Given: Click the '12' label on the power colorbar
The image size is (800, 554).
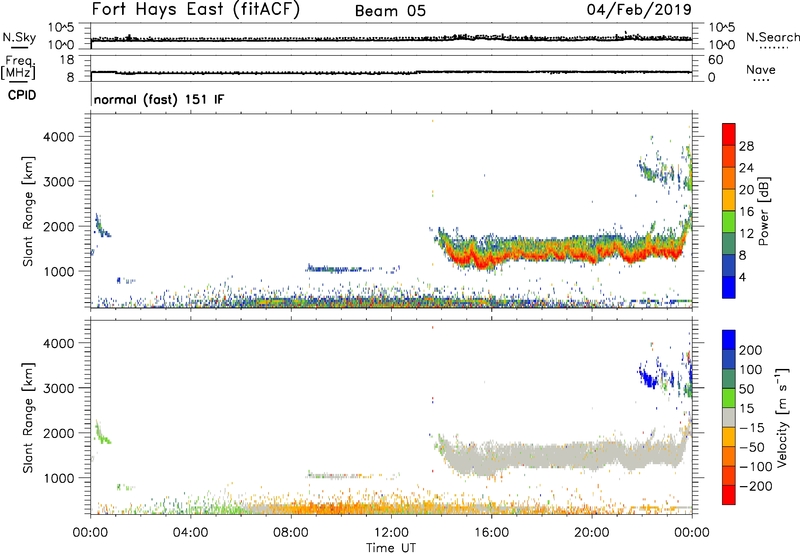Looking at the screenshot, I should click(x=746, y=234).
